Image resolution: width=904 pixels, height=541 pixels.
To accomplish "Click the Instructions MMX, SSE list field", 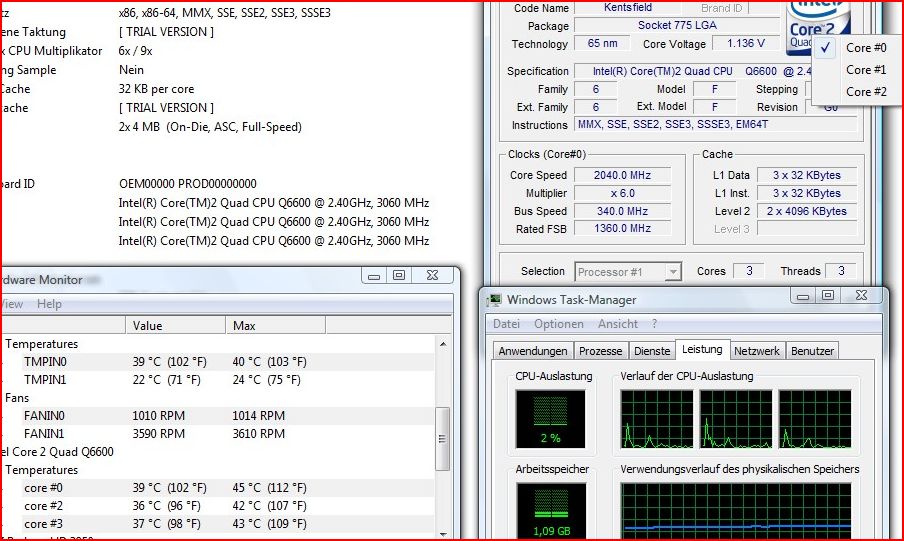I will (x=715, y=125).
